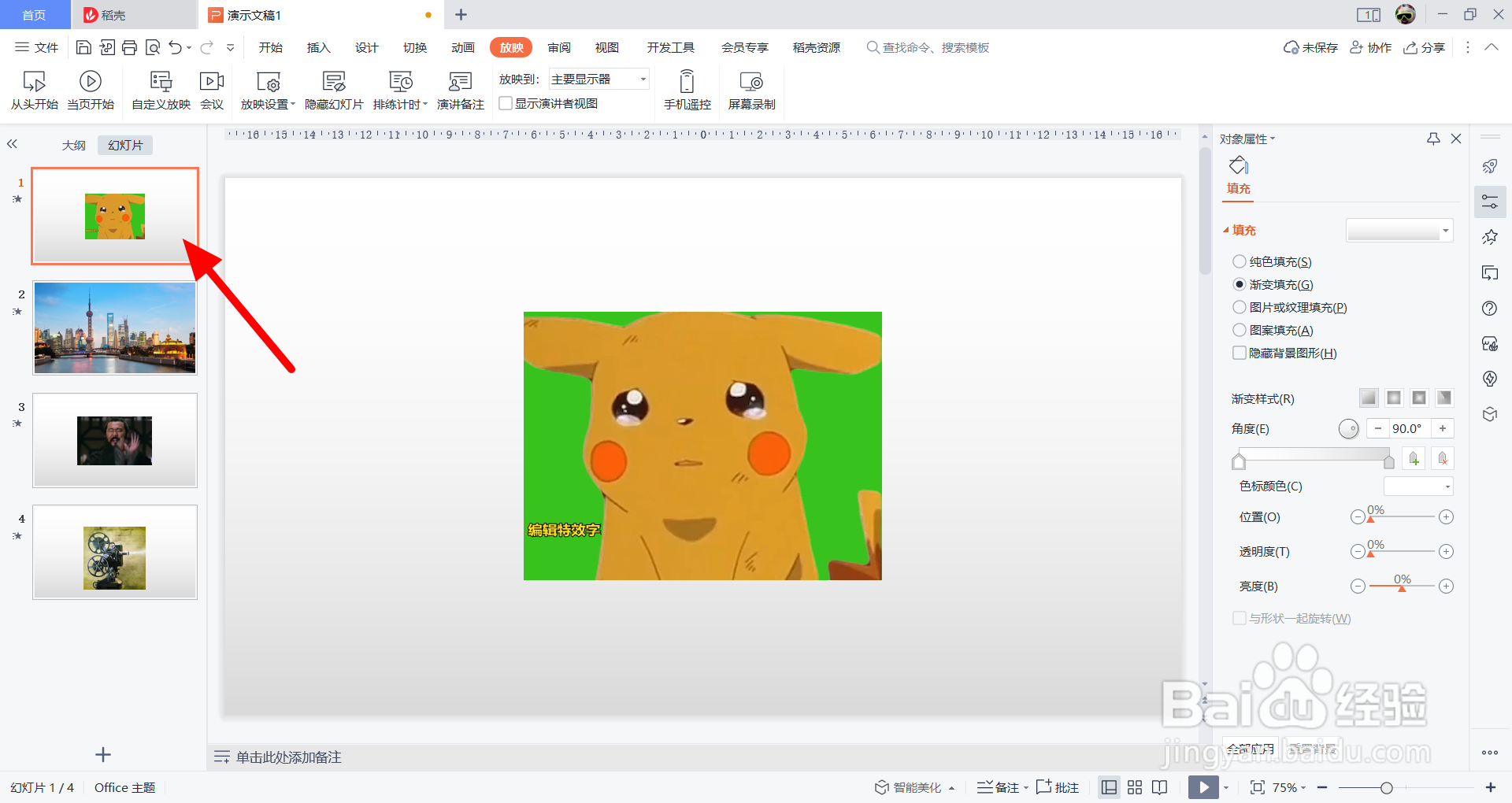The height and width of the screenshot is (803, 1512).
Task: Click smart beautify (智能美化) button
Action: [x=908, y=787]
